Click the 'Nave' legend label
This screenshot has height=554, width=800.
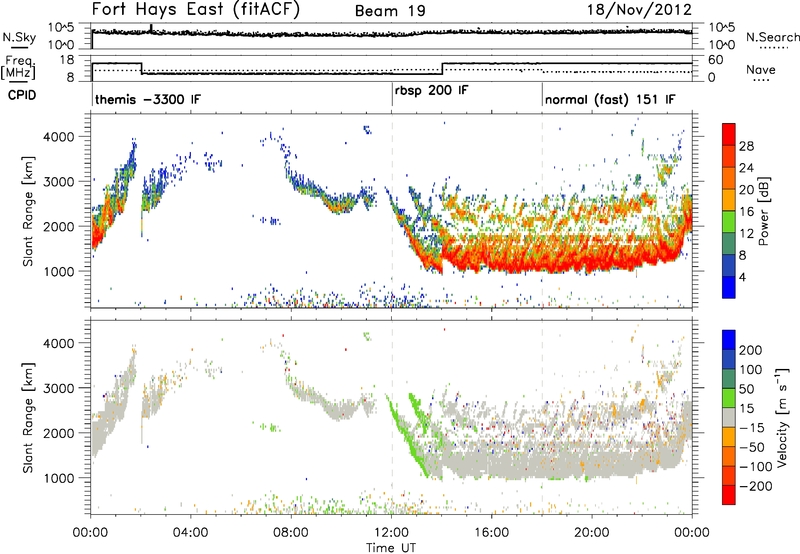coord(761,69)
